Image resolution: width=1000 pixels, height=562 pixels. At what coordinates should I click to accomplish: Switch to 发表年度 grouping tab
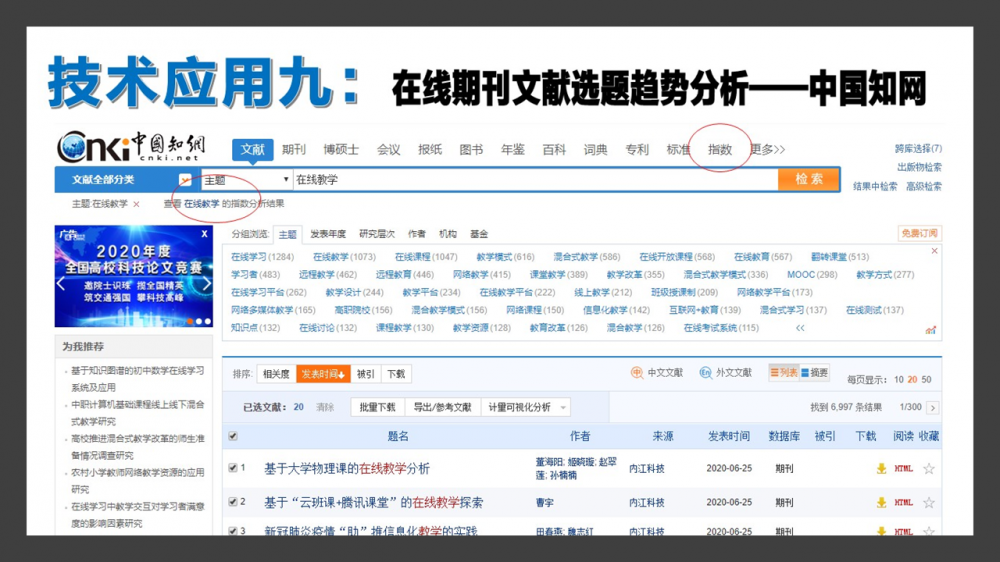click(x=328, y=234)
